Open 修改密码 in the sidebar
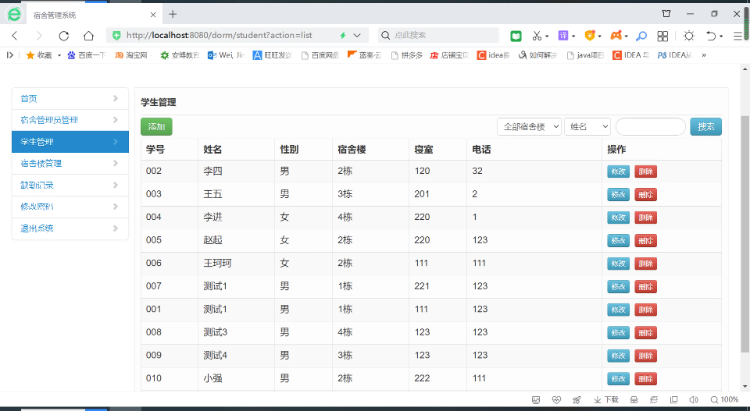This screenshot has height=411, width=751. tap(70, 206)
